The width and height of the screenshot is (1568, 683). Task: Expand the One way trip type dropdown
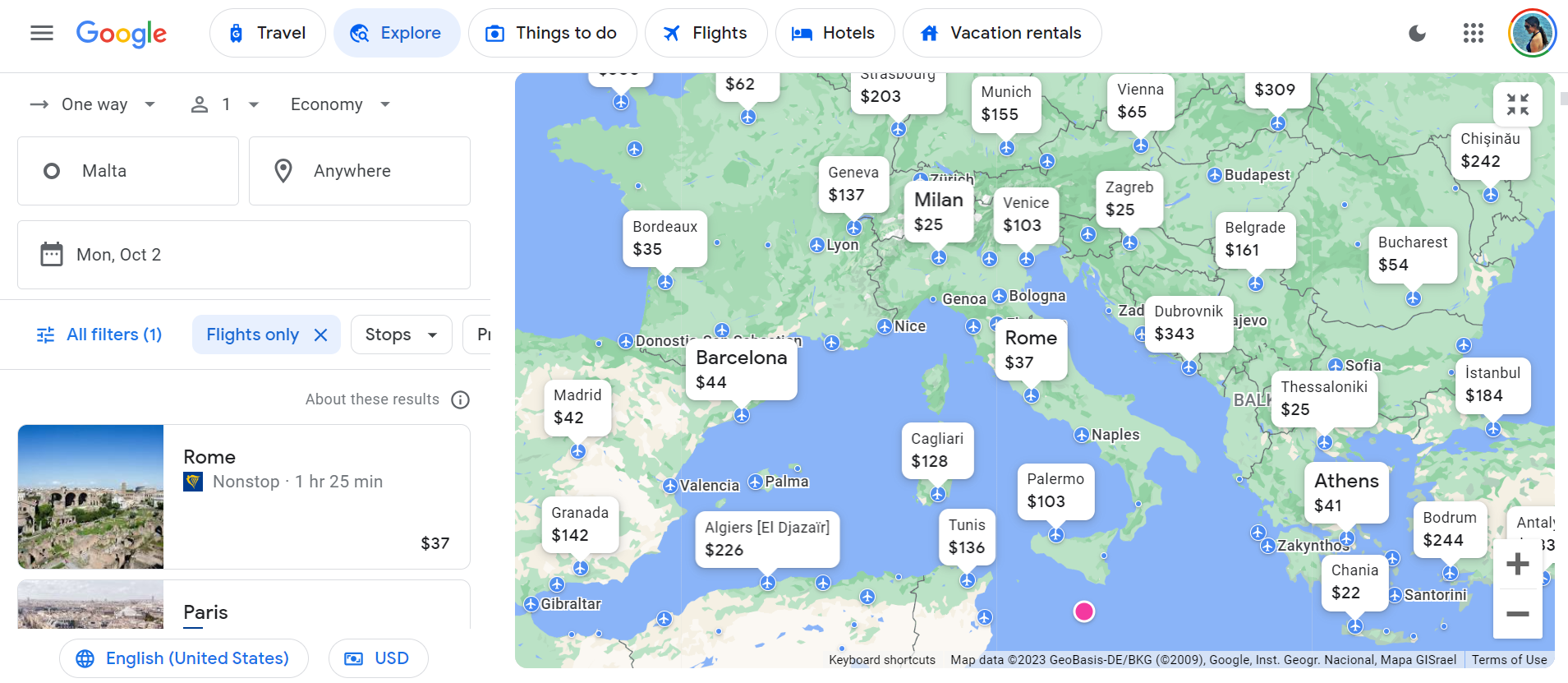[x=93, y=104]
